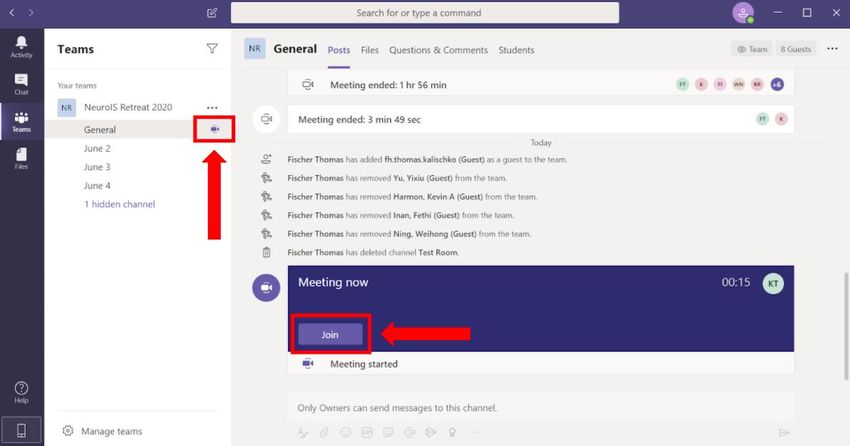
Task: Open the profile avatar menu
Action: coord(743,12)
